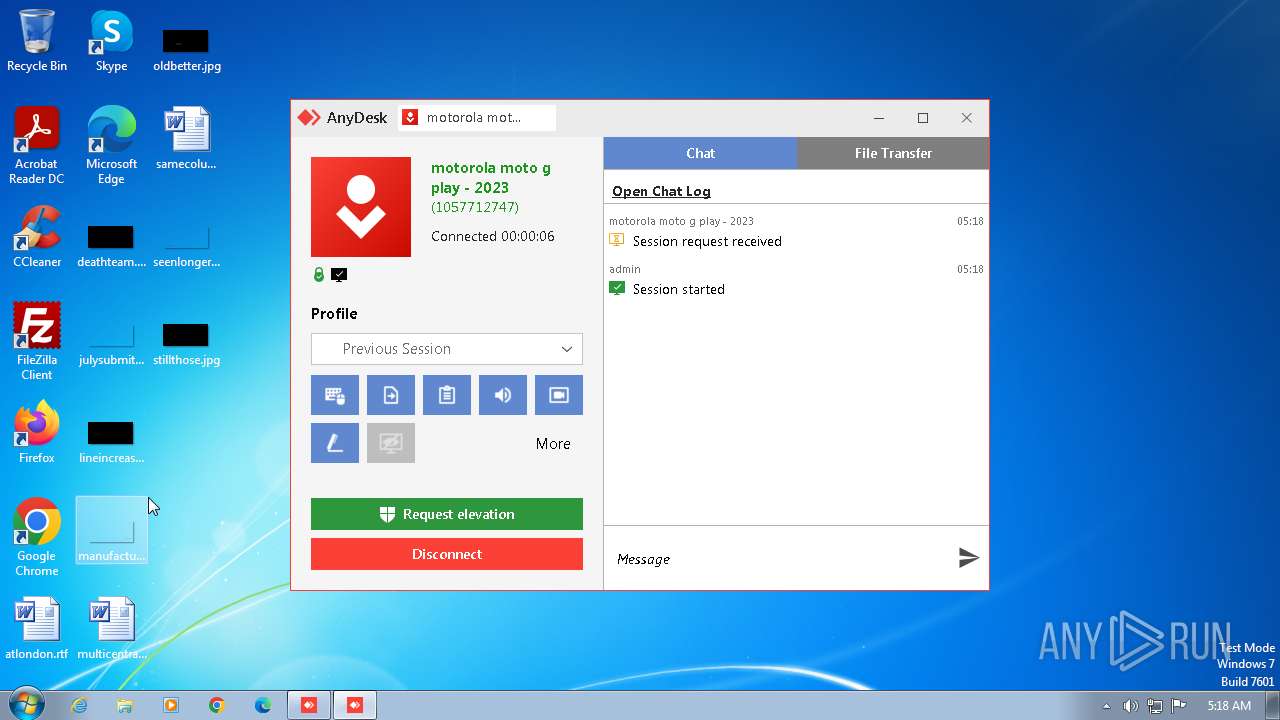Select the Recycle Bin desktop icon
The width and height of the screenshot is (1280, 720).
point(37,41)
